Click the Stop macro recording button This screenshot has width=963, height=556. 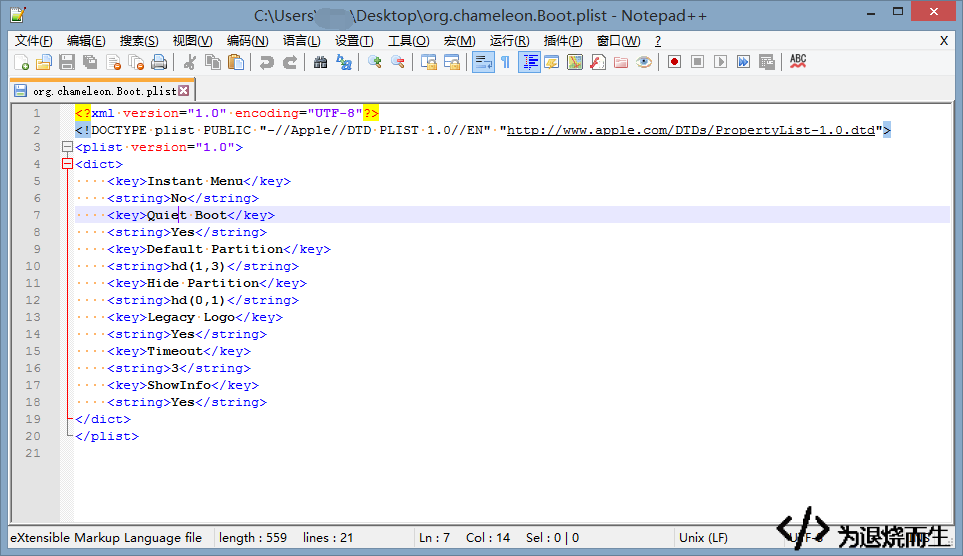click(697, 62)
